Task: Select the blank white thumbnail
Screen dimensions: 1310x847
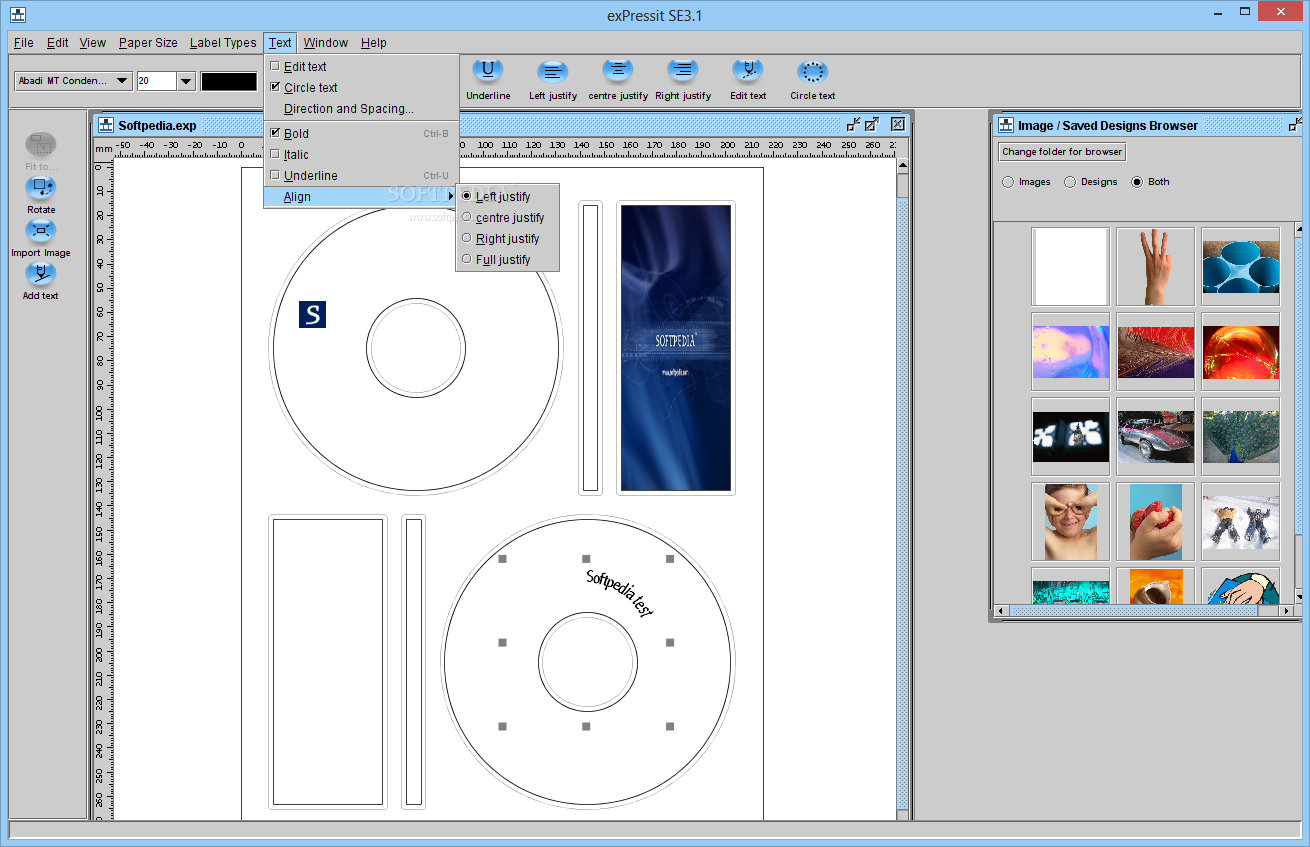Action: (1070, 266)
